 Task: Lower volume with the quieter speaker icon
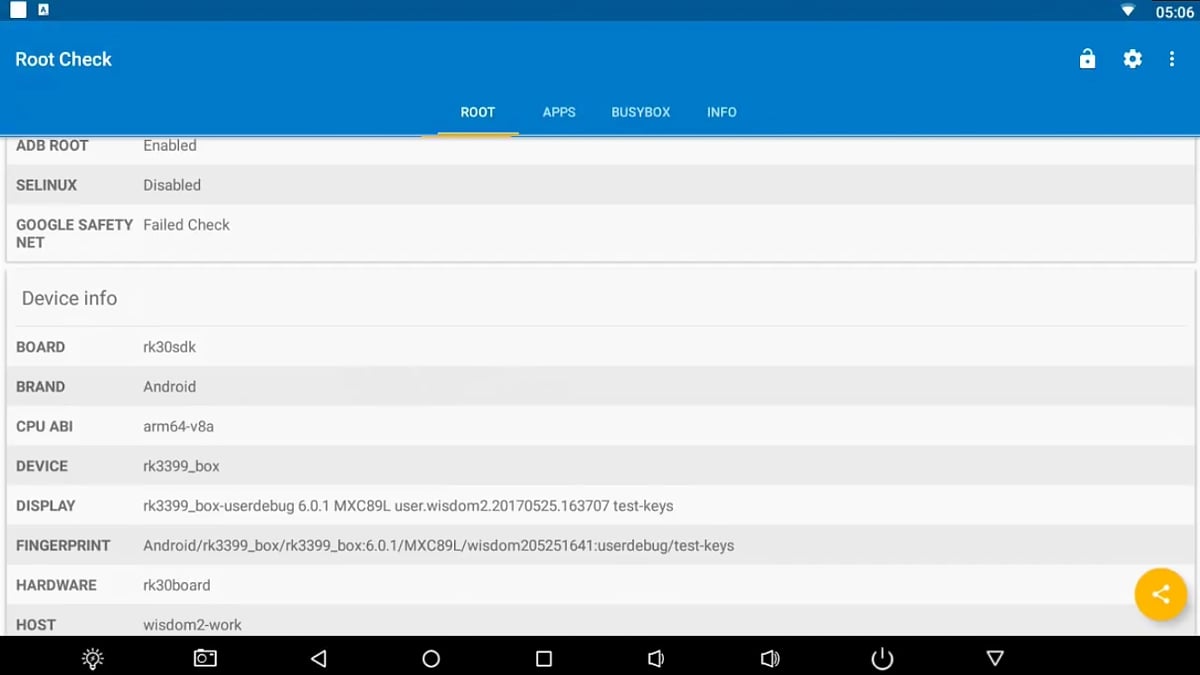click(x=655, y=658)
